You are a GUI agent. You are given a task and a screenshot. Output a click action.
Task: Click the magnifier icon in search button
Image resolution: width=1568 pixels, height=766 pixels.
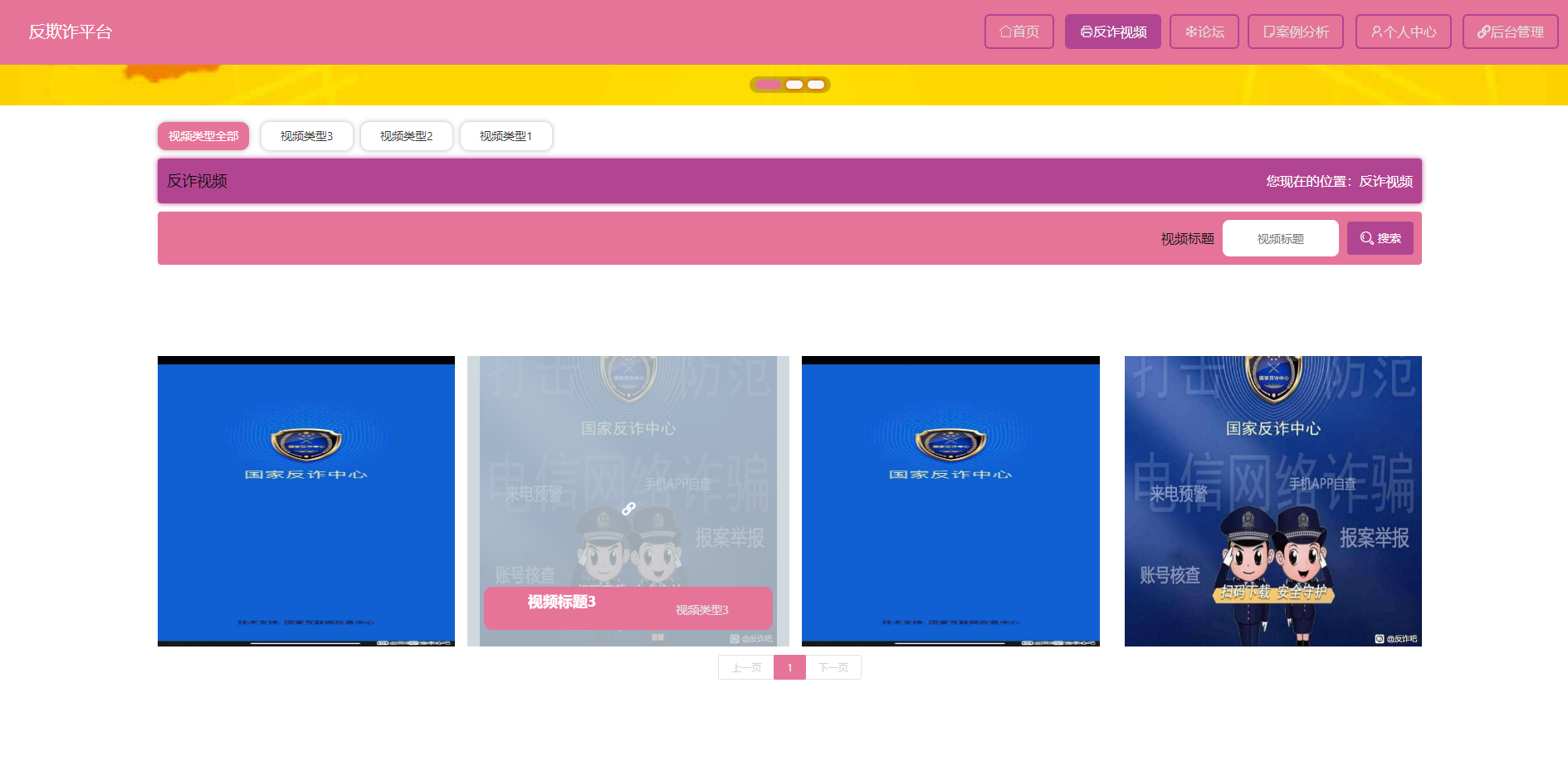coord(1366,238)
